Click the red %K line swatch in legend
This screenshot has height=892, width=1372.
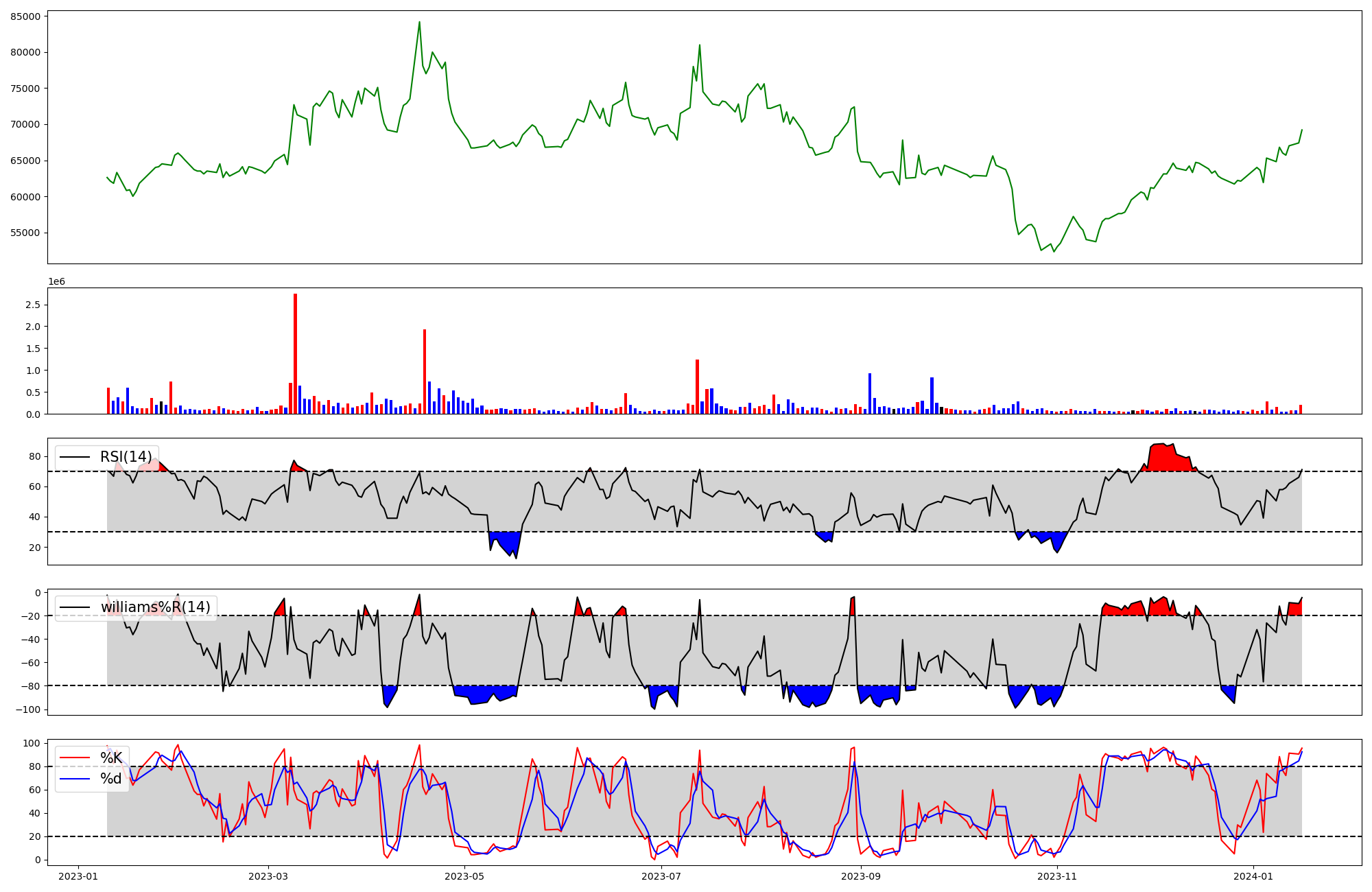(75, 758)
